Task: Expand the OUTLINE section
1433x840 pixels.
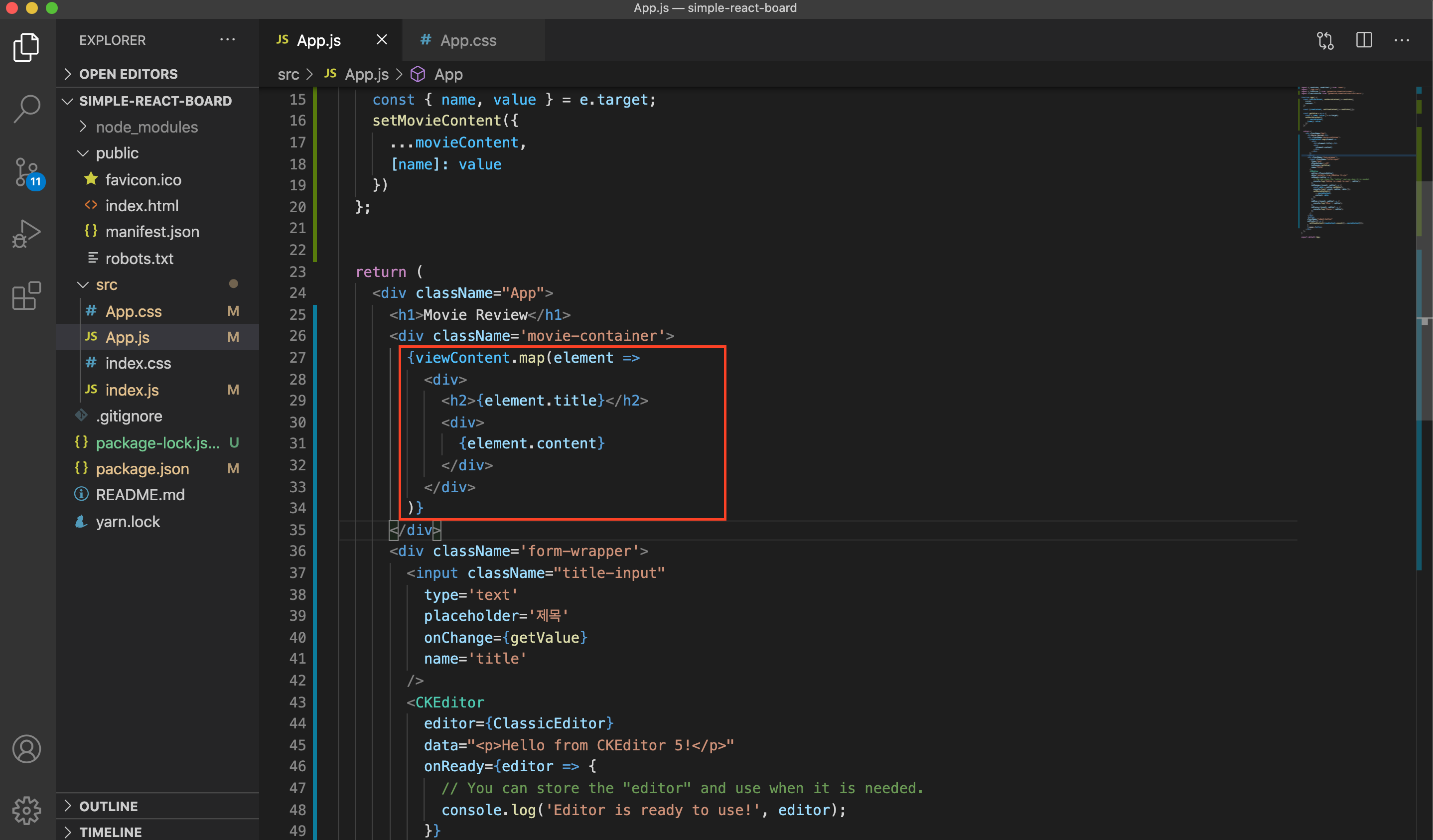Action: click(x=108, y=806)
